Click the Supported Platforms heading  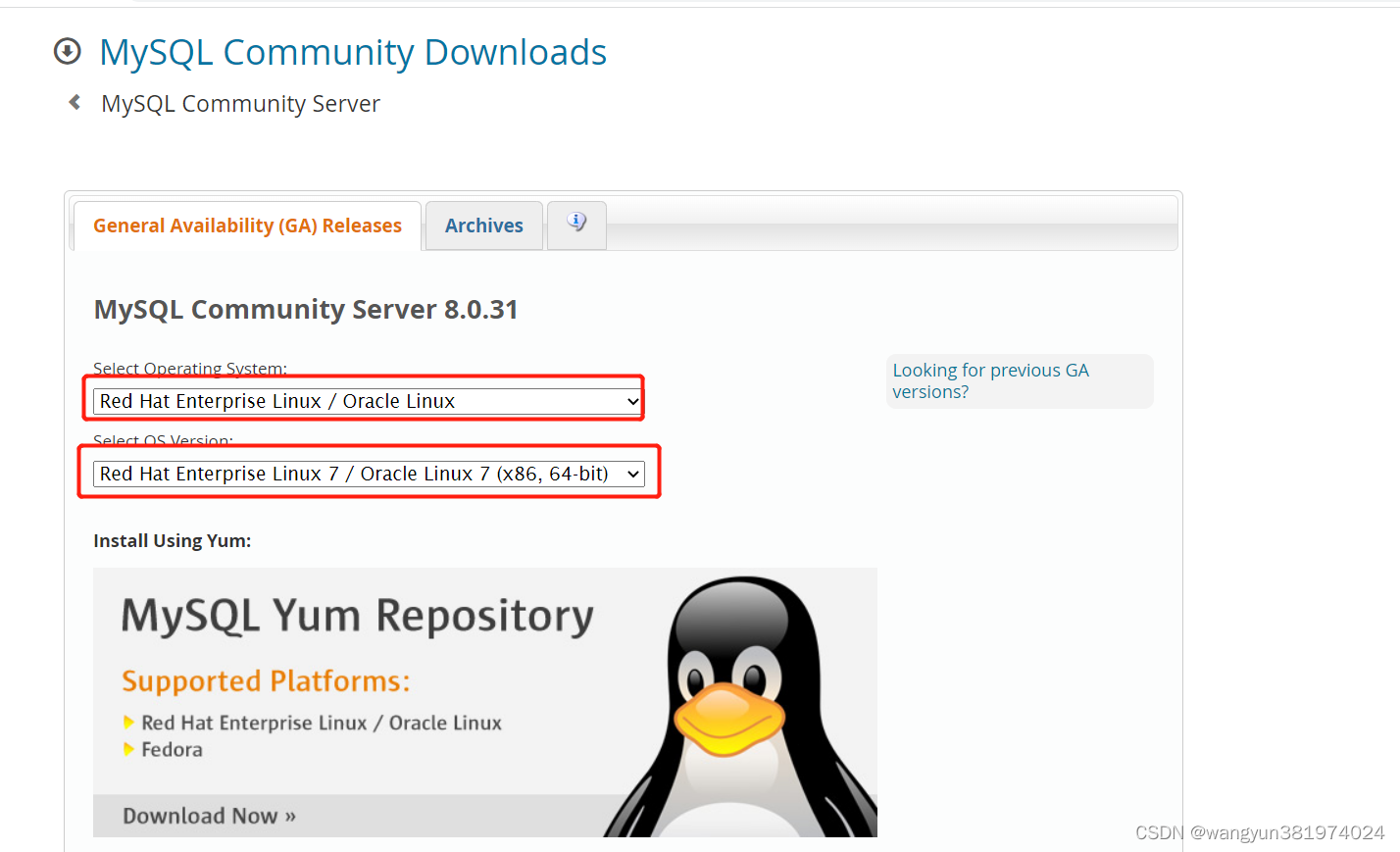click(x=266, y=680)
